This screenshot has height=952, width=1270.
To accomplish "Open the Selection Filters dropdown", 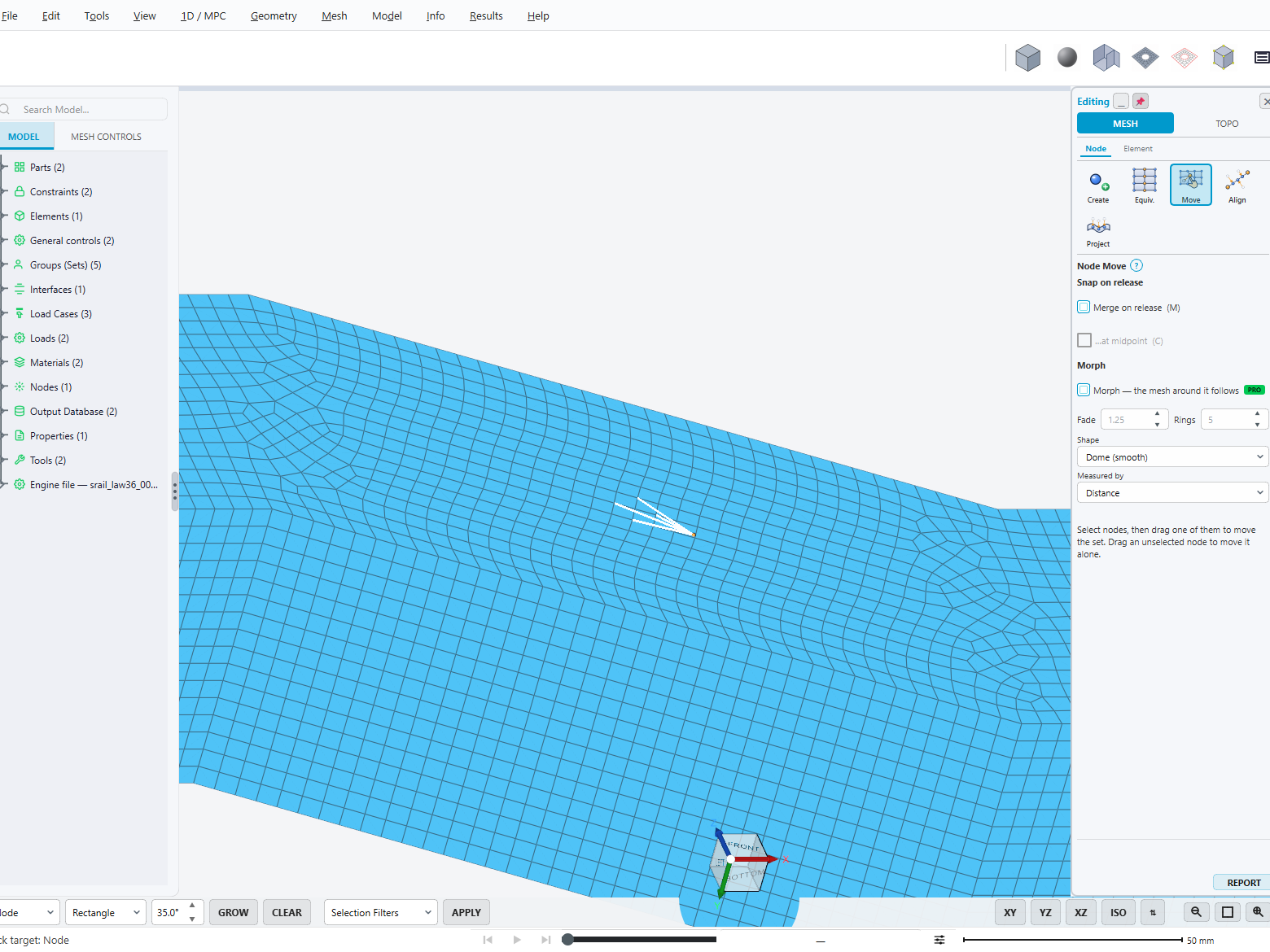I will coord(380,912).
